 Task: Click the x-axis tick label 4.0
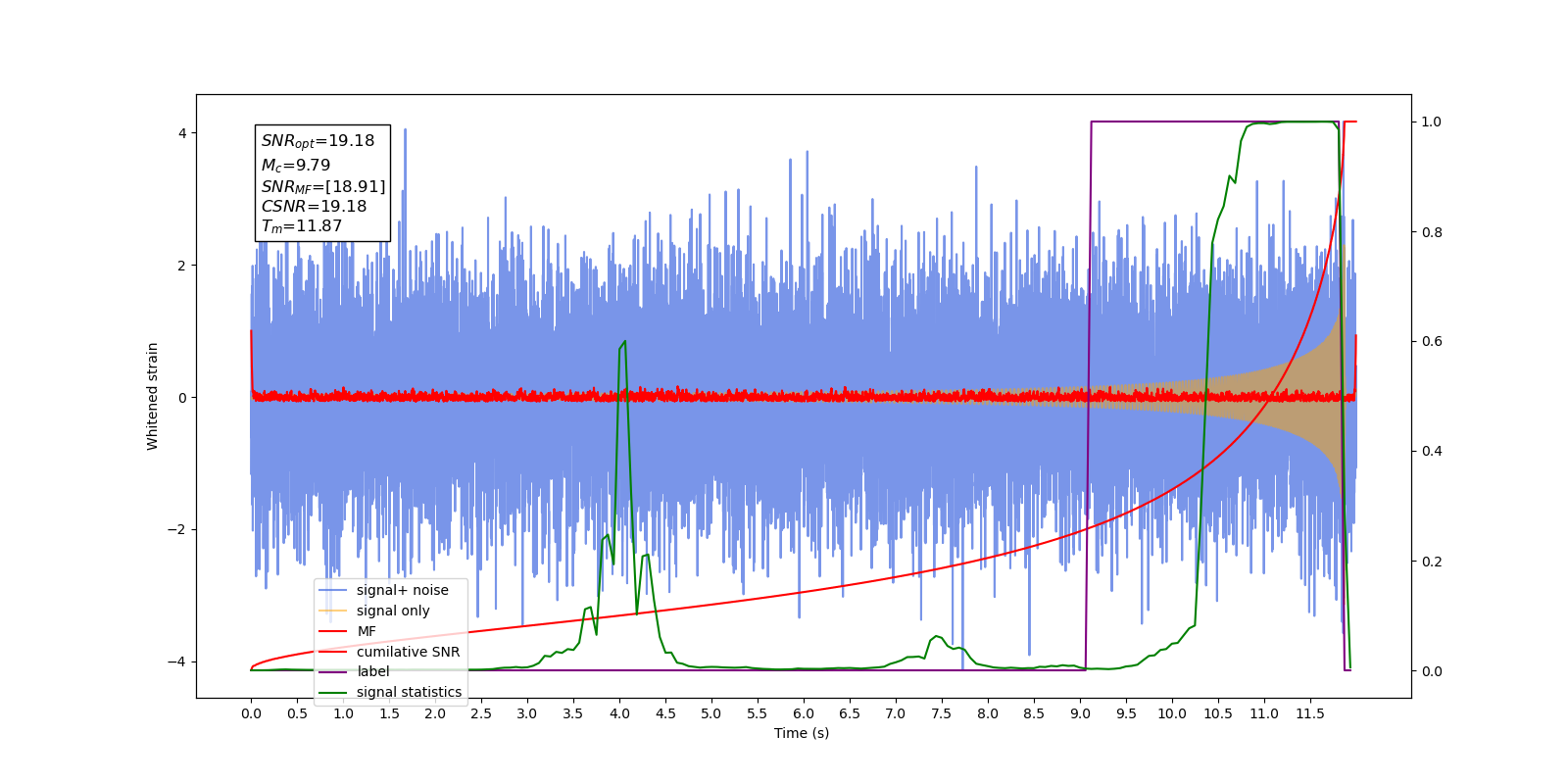619,713
